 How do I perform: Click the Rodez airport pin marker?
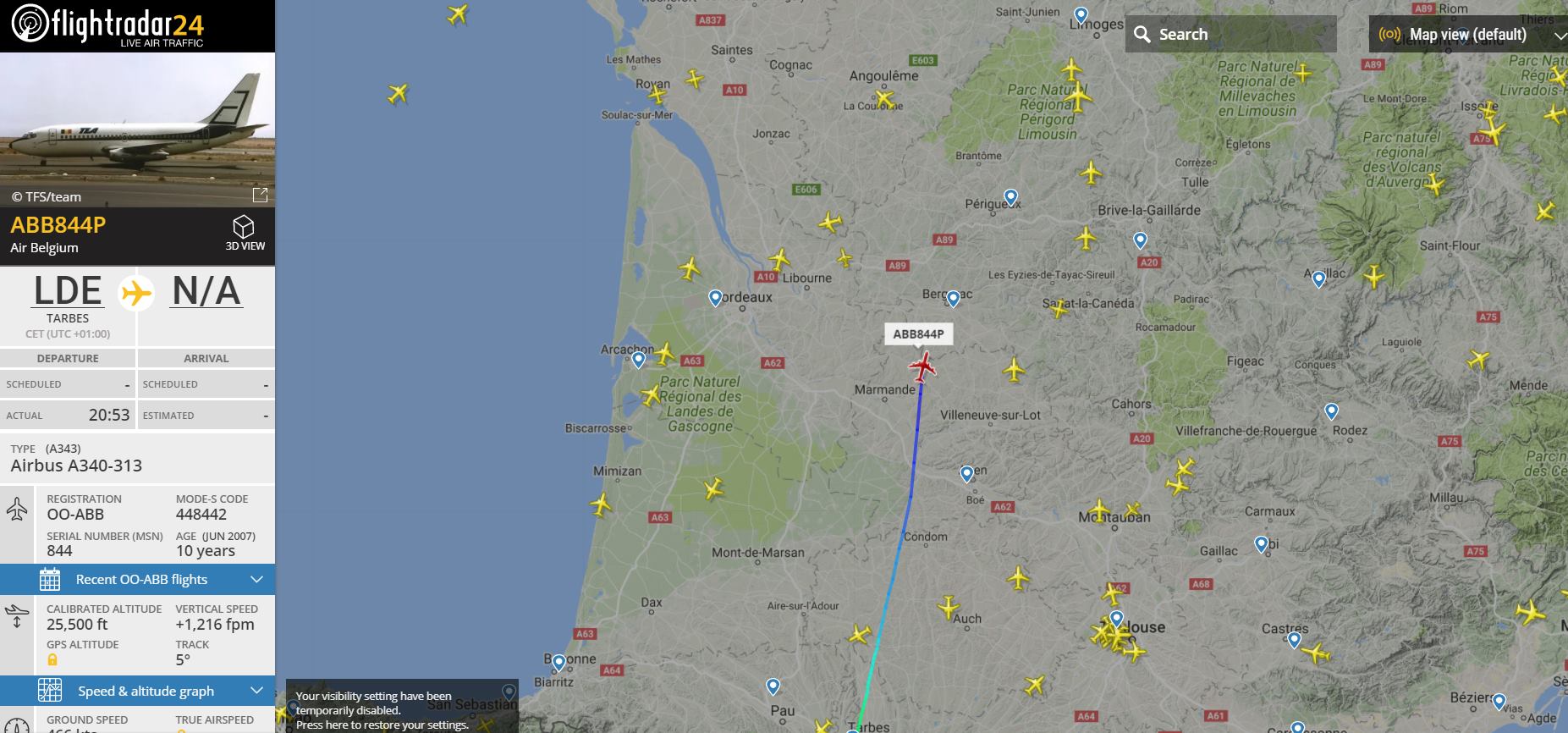tap(1331, 412)
